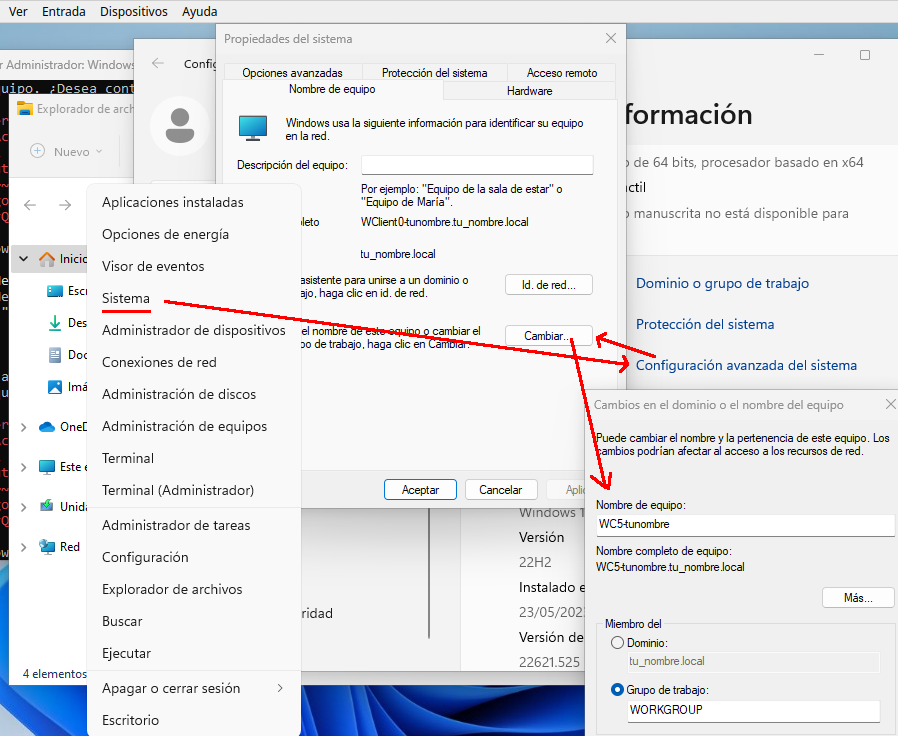
Task: Click the Descargas download arrow icon
Action: coord(56,323)
